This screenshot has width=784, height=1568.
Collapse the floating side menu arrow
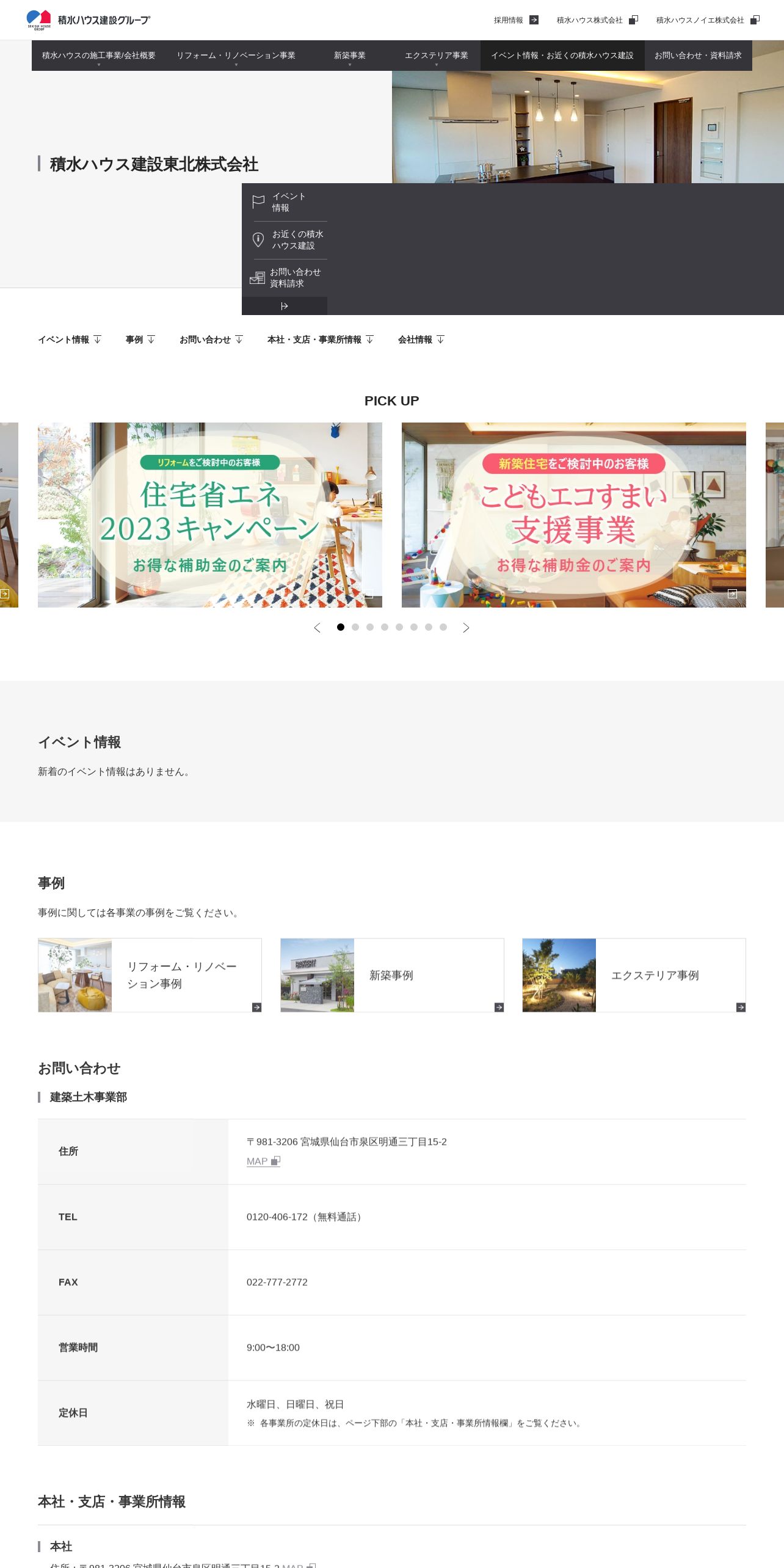pos(285,306)
